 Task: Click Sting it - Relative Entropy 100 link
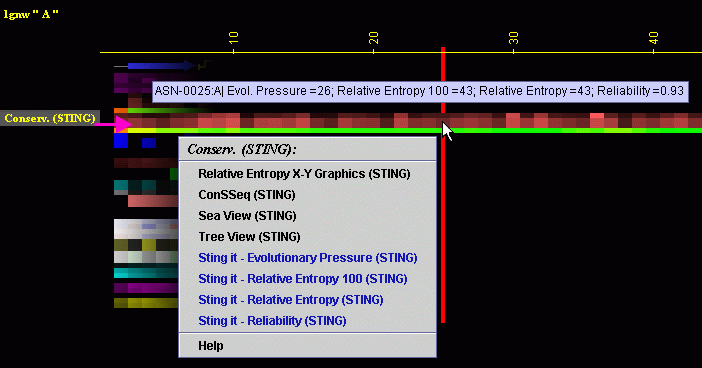click(x=303, y=279)
